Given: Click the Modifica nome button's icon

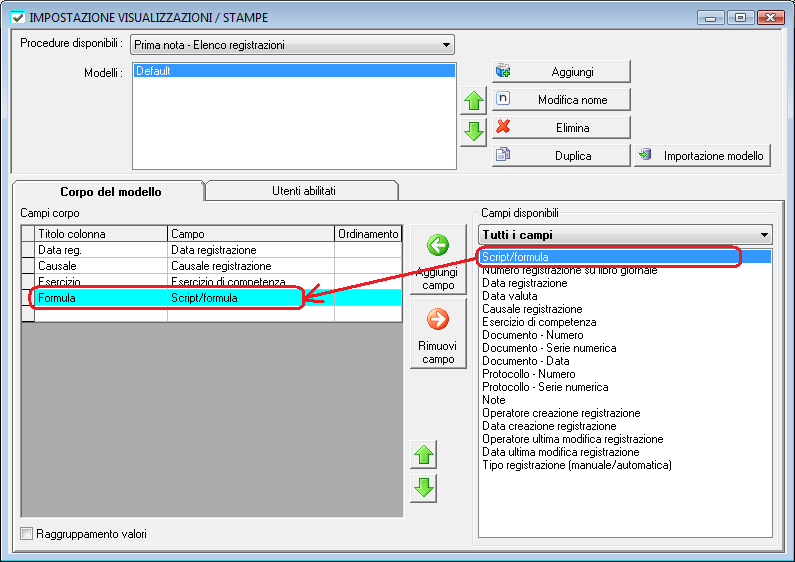Looking at the screenshot, I should (x=503, y=98).
